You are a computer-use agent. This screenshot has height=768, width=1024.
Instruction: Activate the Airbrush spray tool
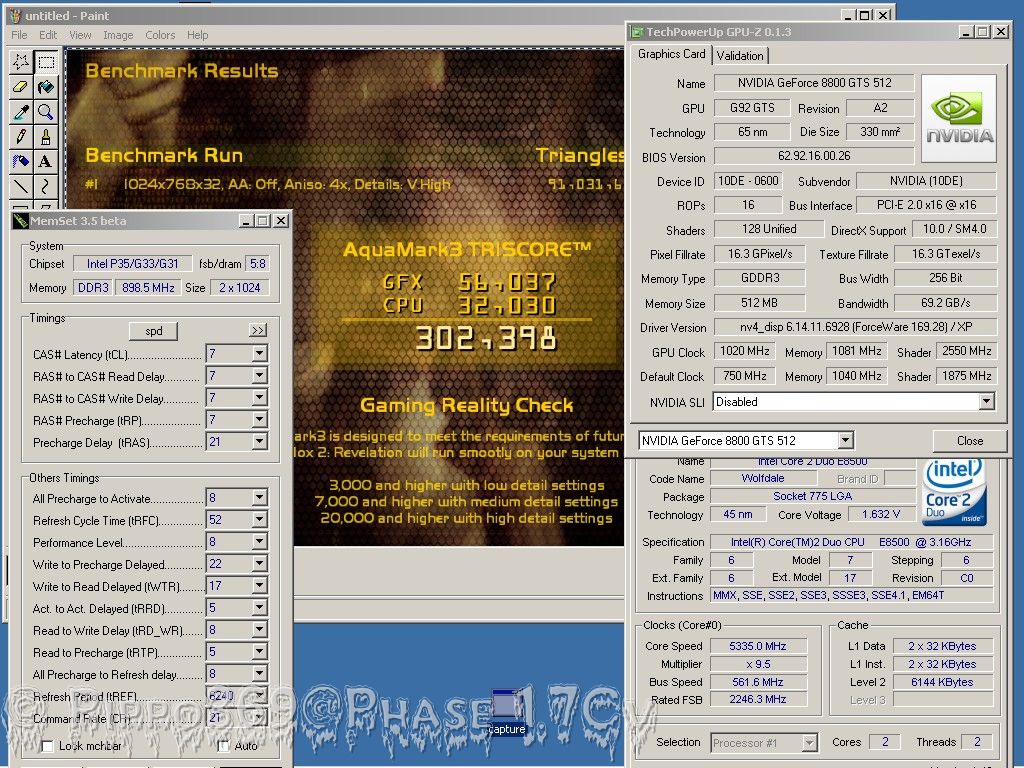21,161
